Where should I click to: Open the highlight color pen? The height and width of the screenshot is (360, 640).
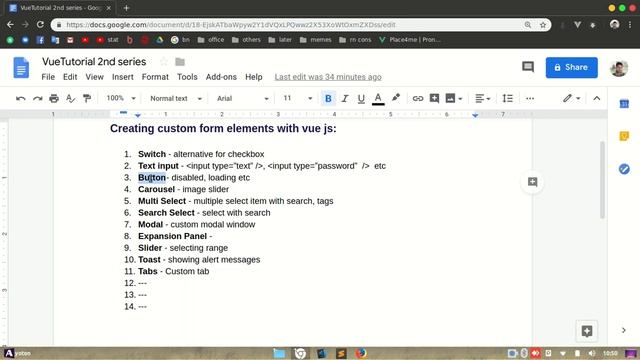pos(396,98)
